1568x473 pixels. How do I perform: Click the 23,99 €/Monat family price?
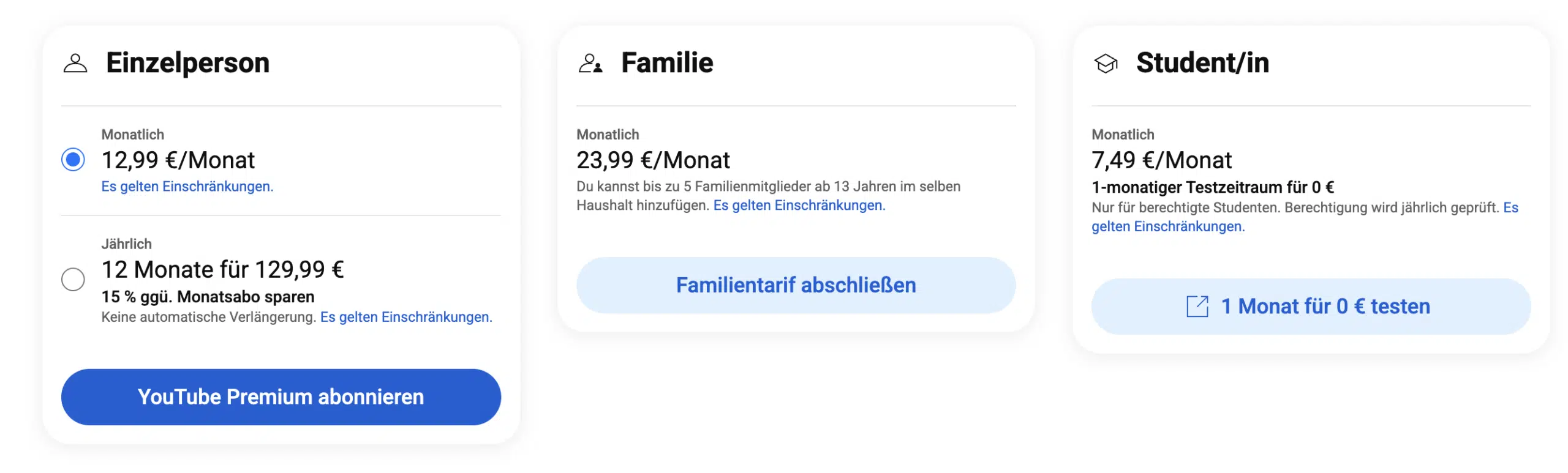coord(653,160)
